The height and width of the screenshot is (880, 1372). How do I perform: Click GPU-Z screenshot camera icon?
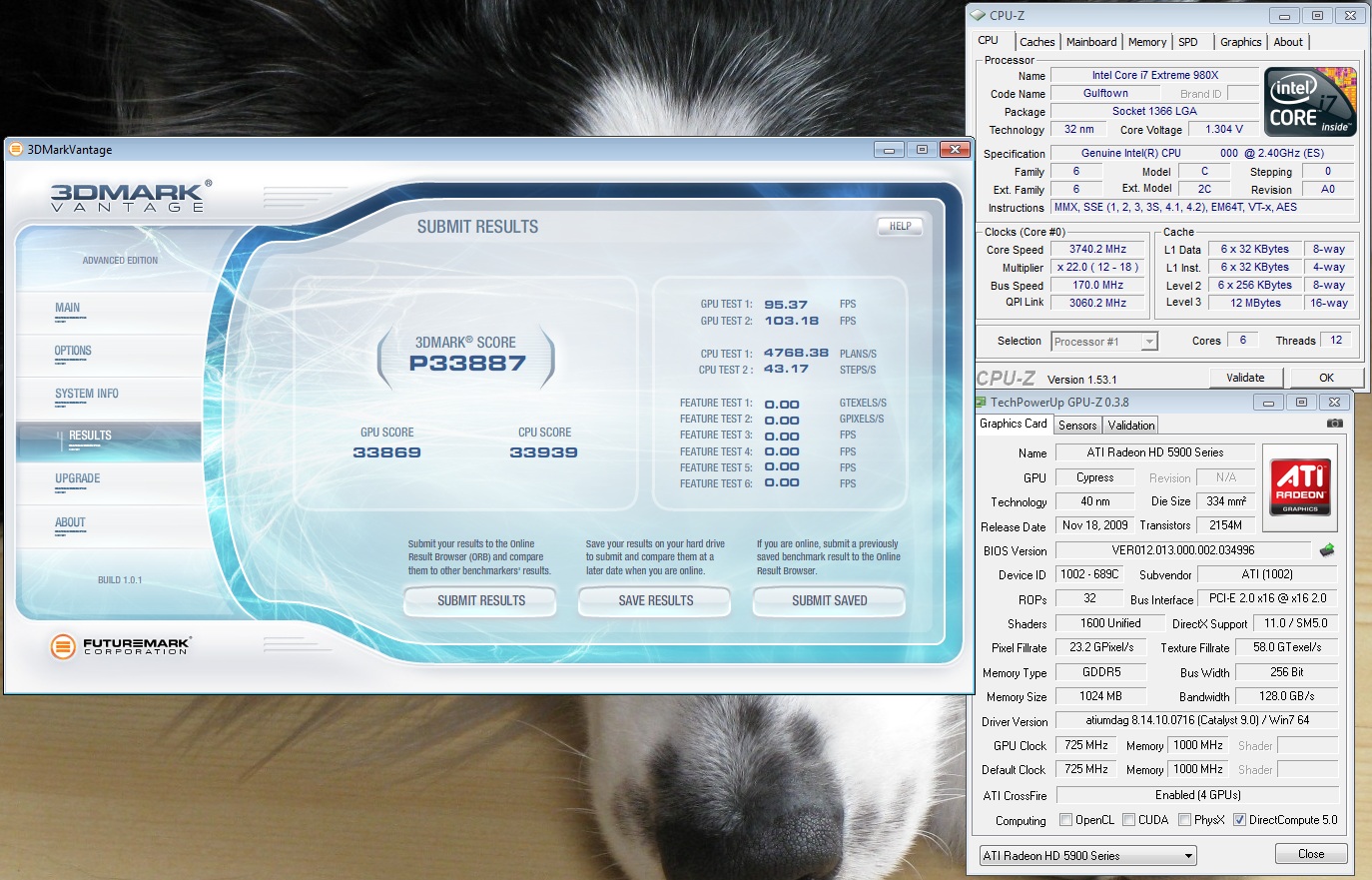tap(1334, 424)
